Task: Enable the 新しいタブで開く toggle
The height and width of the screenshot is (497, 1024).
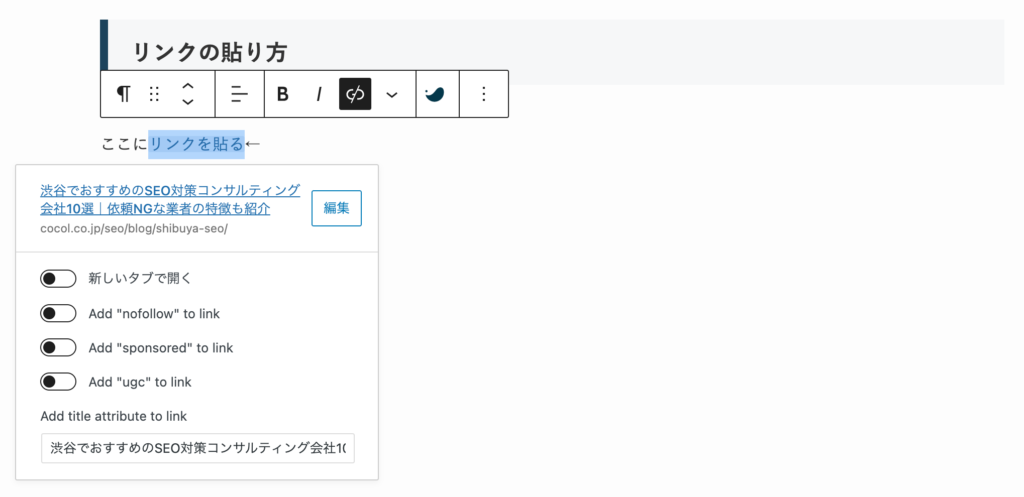Action: [58, 279]
